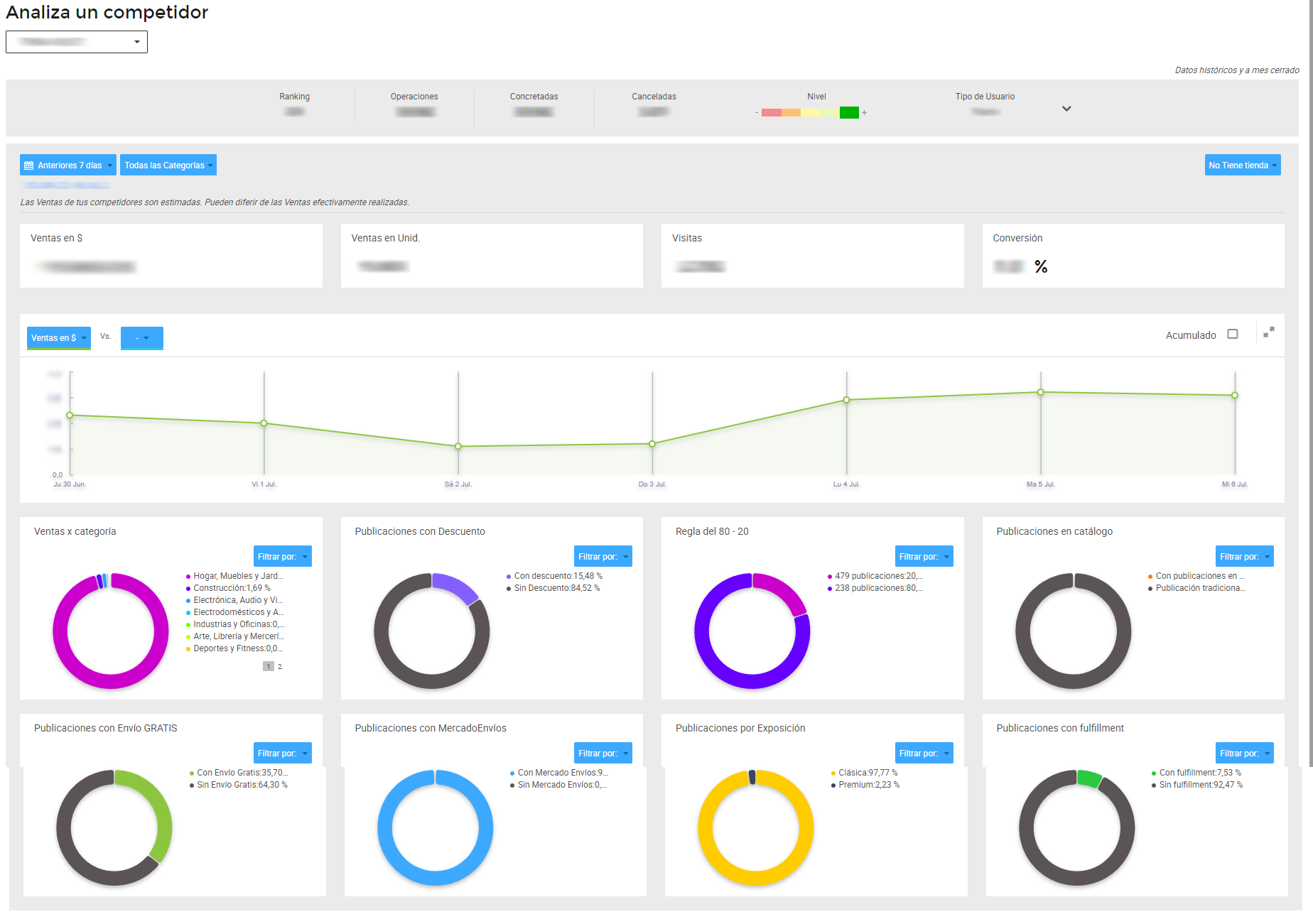Click the calendar icon in date filter
Viewport: 1313px width, 924px height.
click(29, 165)
